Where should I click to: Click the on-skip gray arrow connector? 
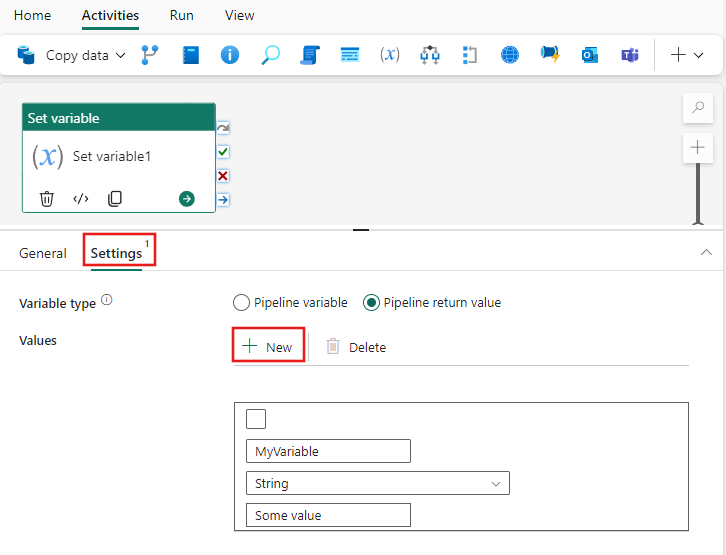pyautogui.click(x=223, y=128)
